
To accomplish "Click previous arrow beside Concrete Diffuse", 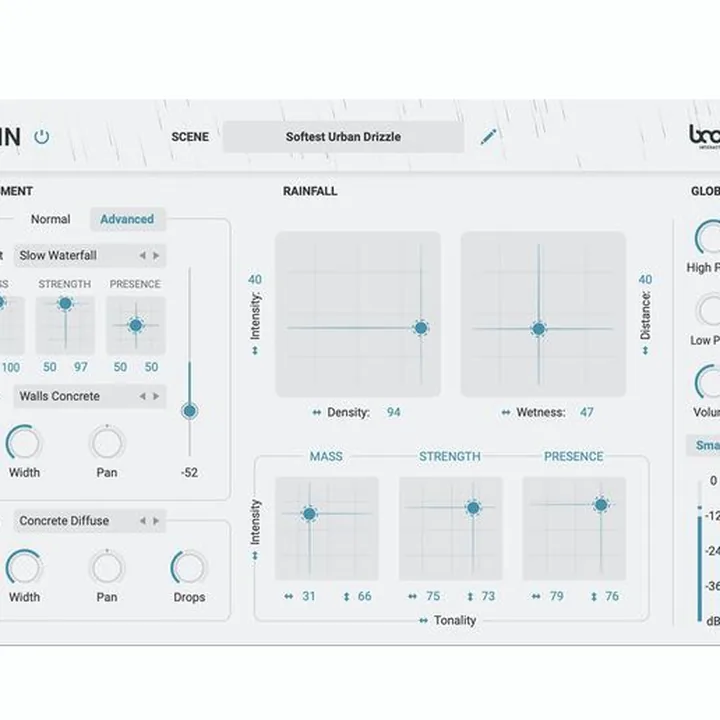I will tap(143, 521).
